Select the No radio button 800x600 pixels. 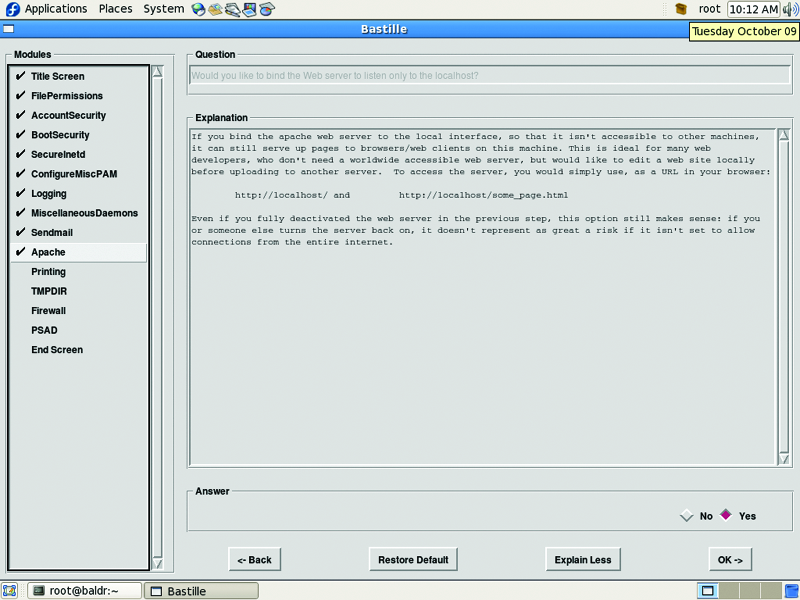tap(686, 516)
